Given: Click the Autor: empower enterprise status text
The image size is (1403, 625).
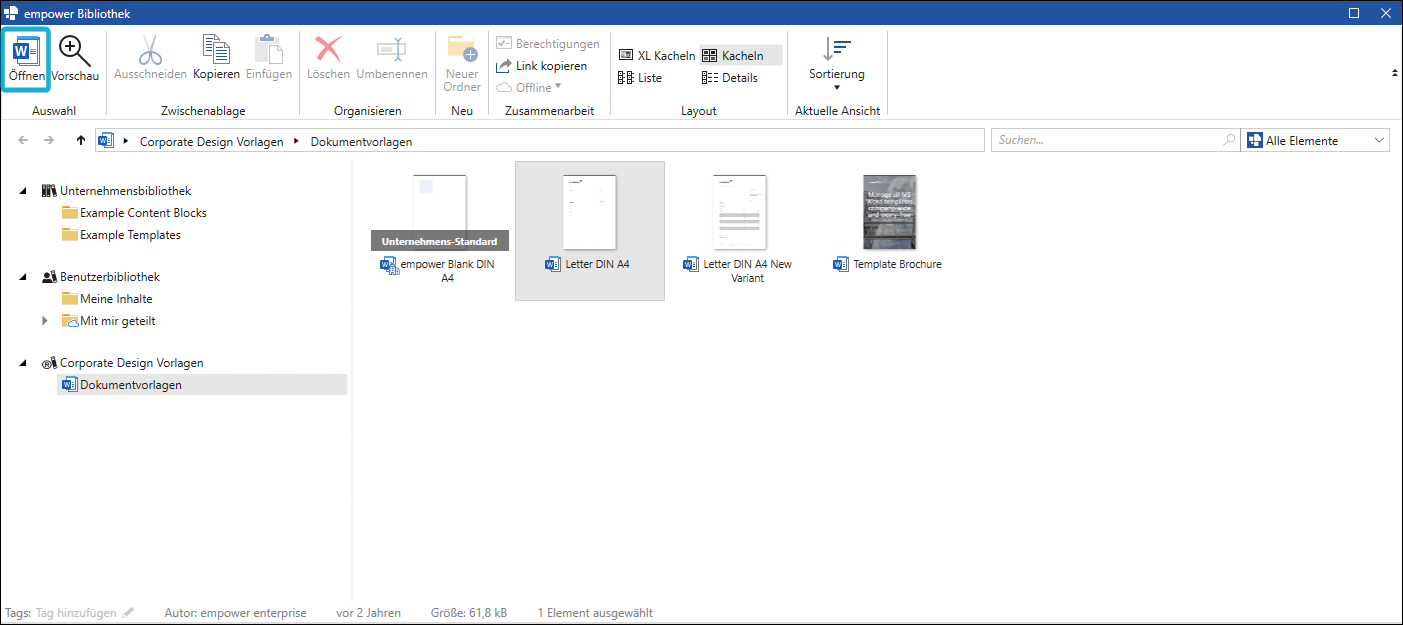Looking at the screenshot, I should point(236,613).
